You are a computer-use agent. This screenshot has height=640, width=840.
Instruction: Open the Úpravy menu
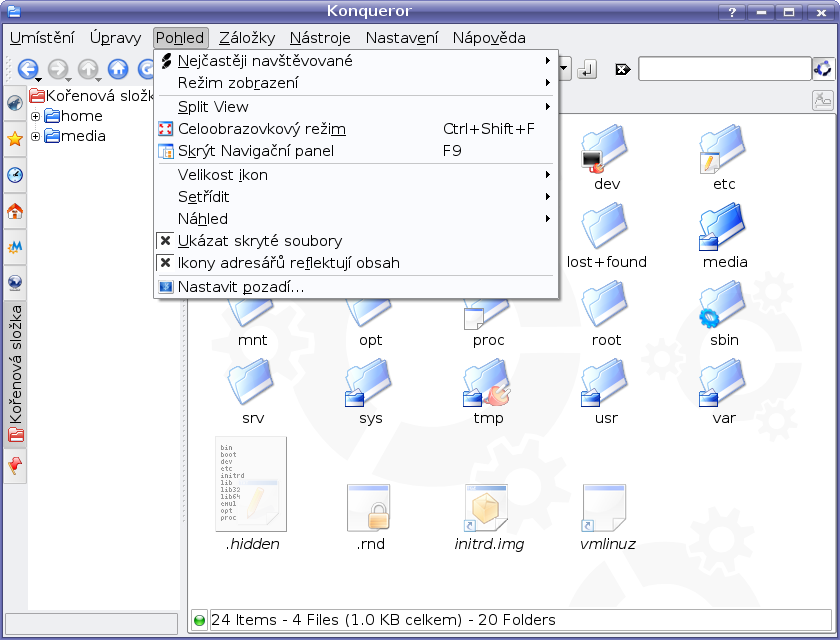(x=115, y=38)
